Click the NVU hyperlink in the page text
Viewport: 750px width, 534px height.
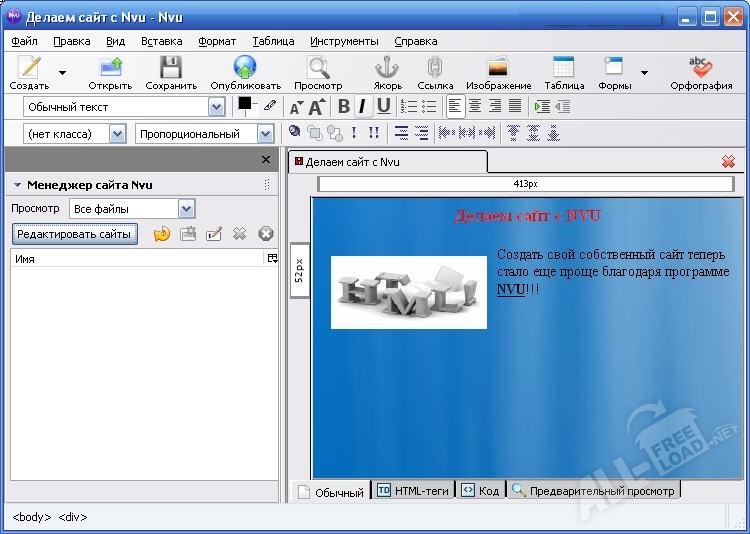pyautogui.click(x=510, y=289)
